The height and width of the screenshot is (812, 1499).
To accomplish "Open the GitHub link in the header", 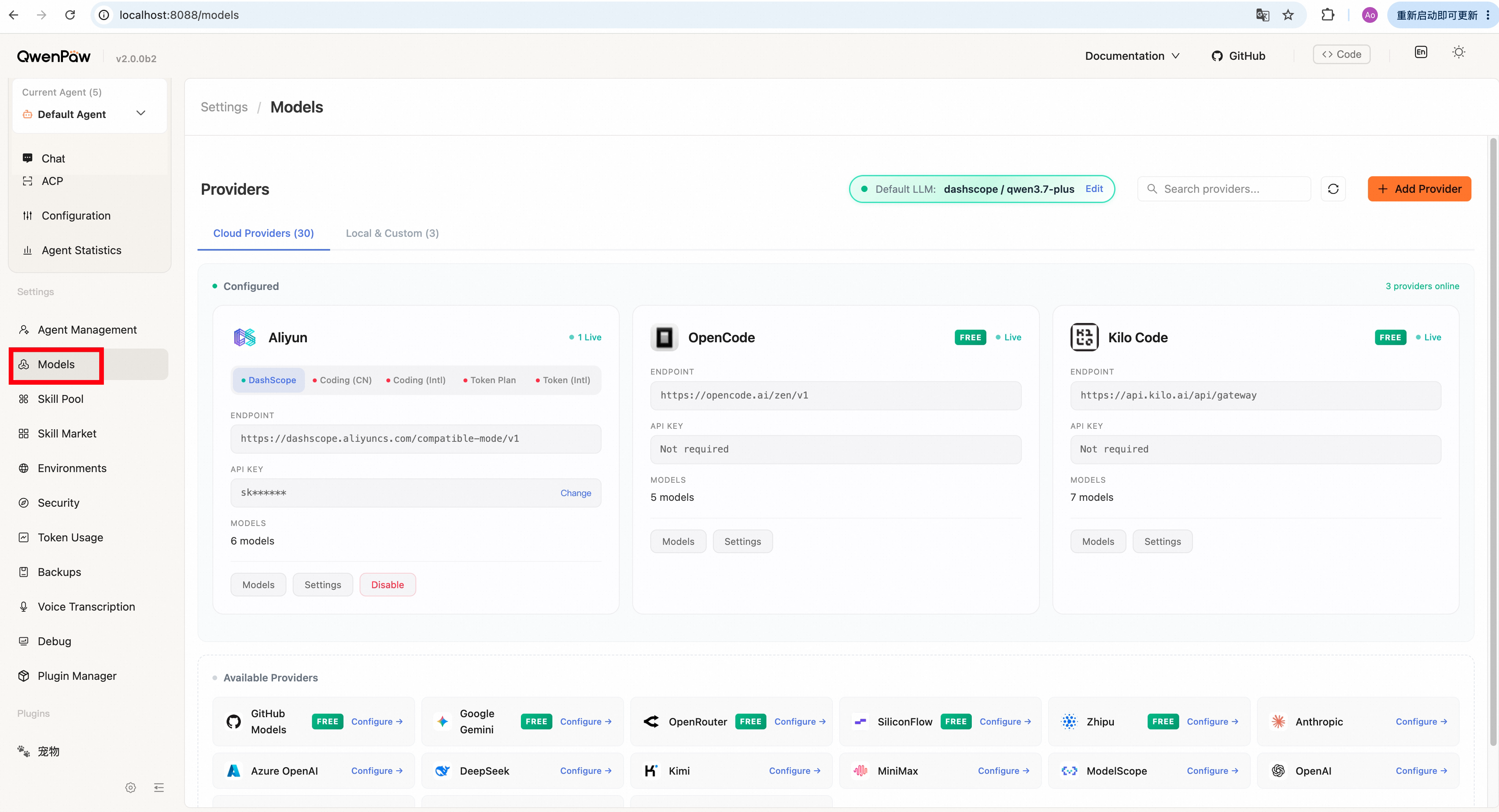I will tap(1238, 56).
